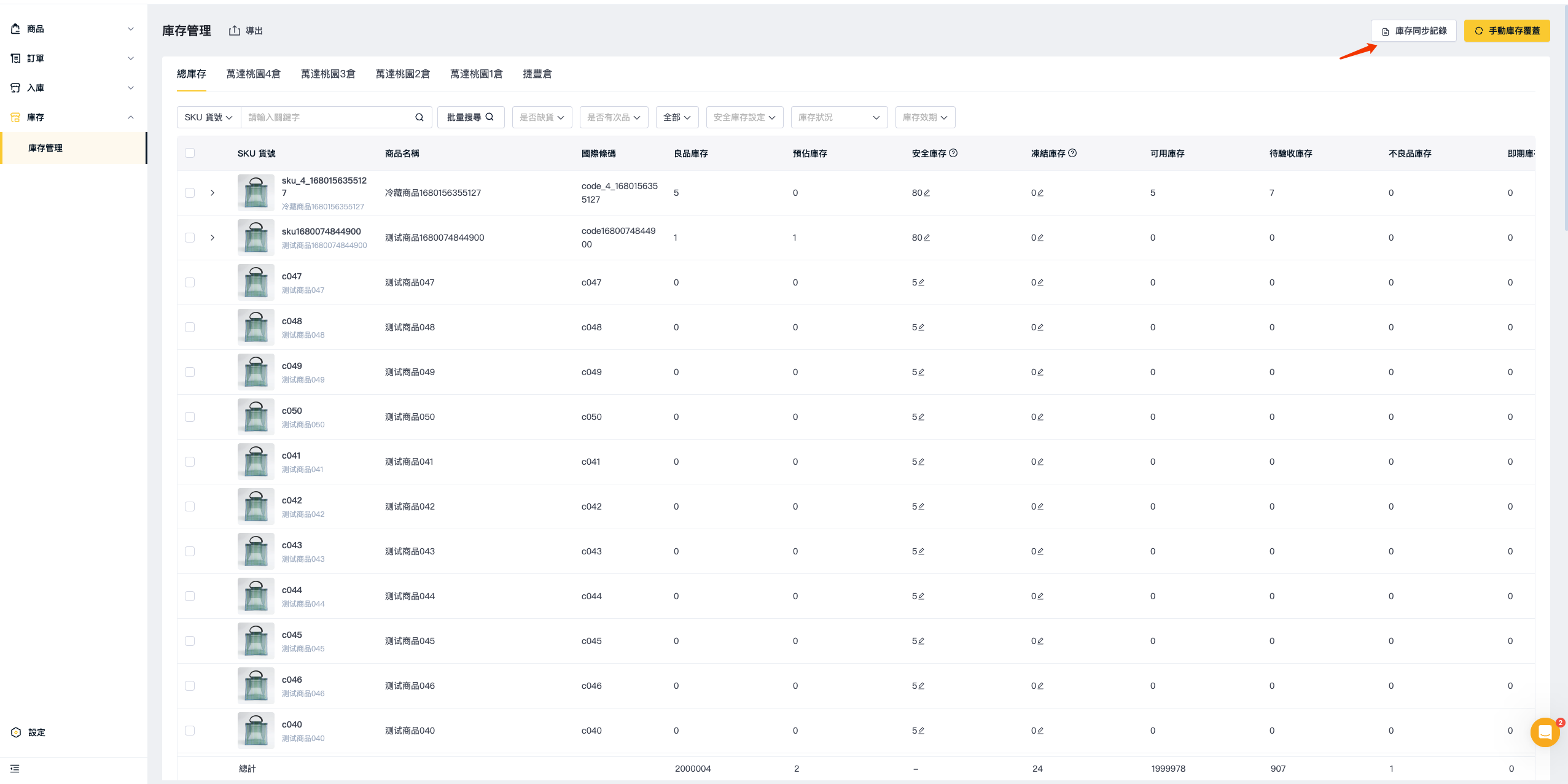Open the 是否缺貨 filter dropdown
Screen dimensions: 1568x784
(541, 117)
